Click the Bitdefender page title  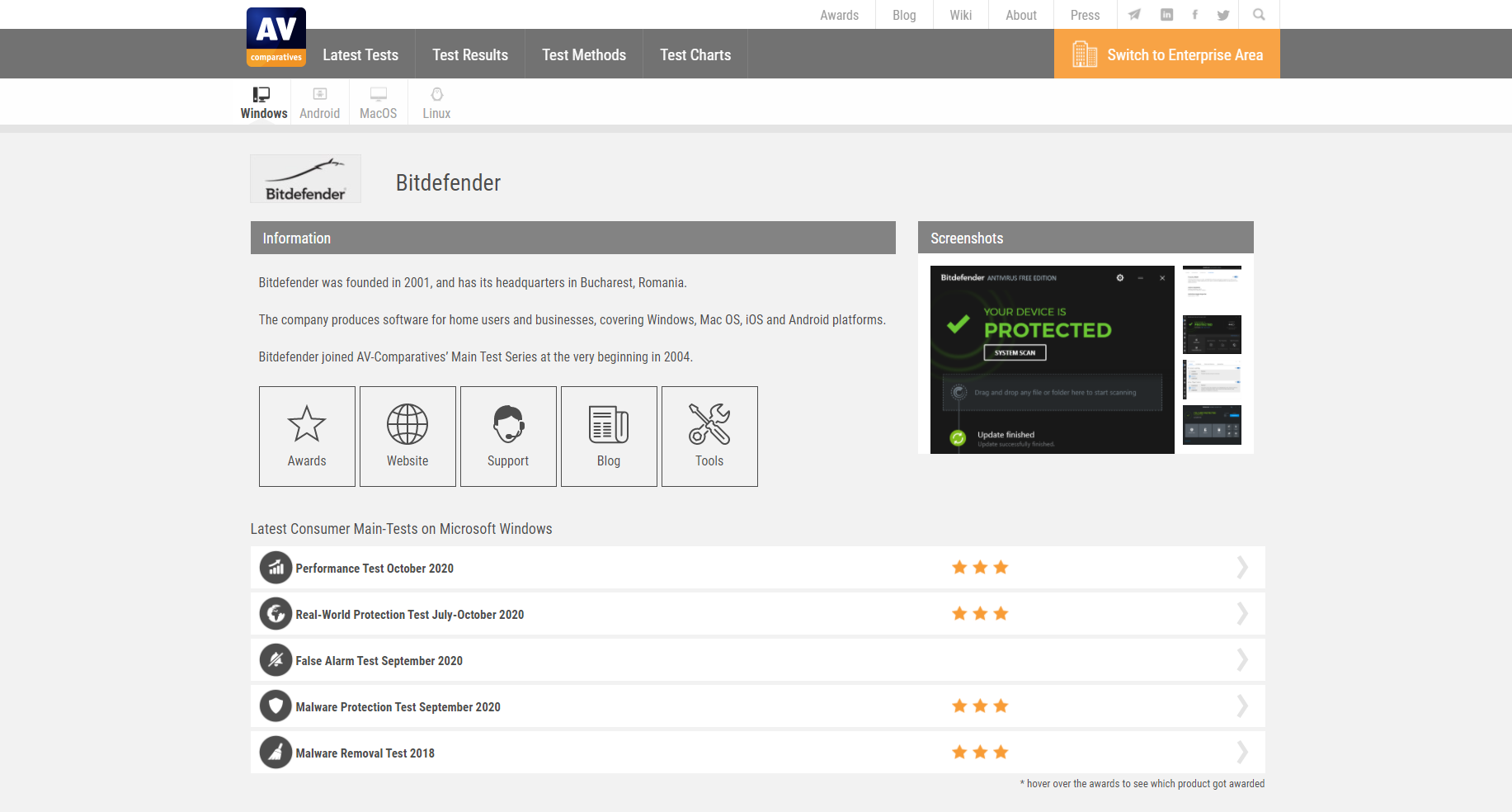click(x=448, y=182)
